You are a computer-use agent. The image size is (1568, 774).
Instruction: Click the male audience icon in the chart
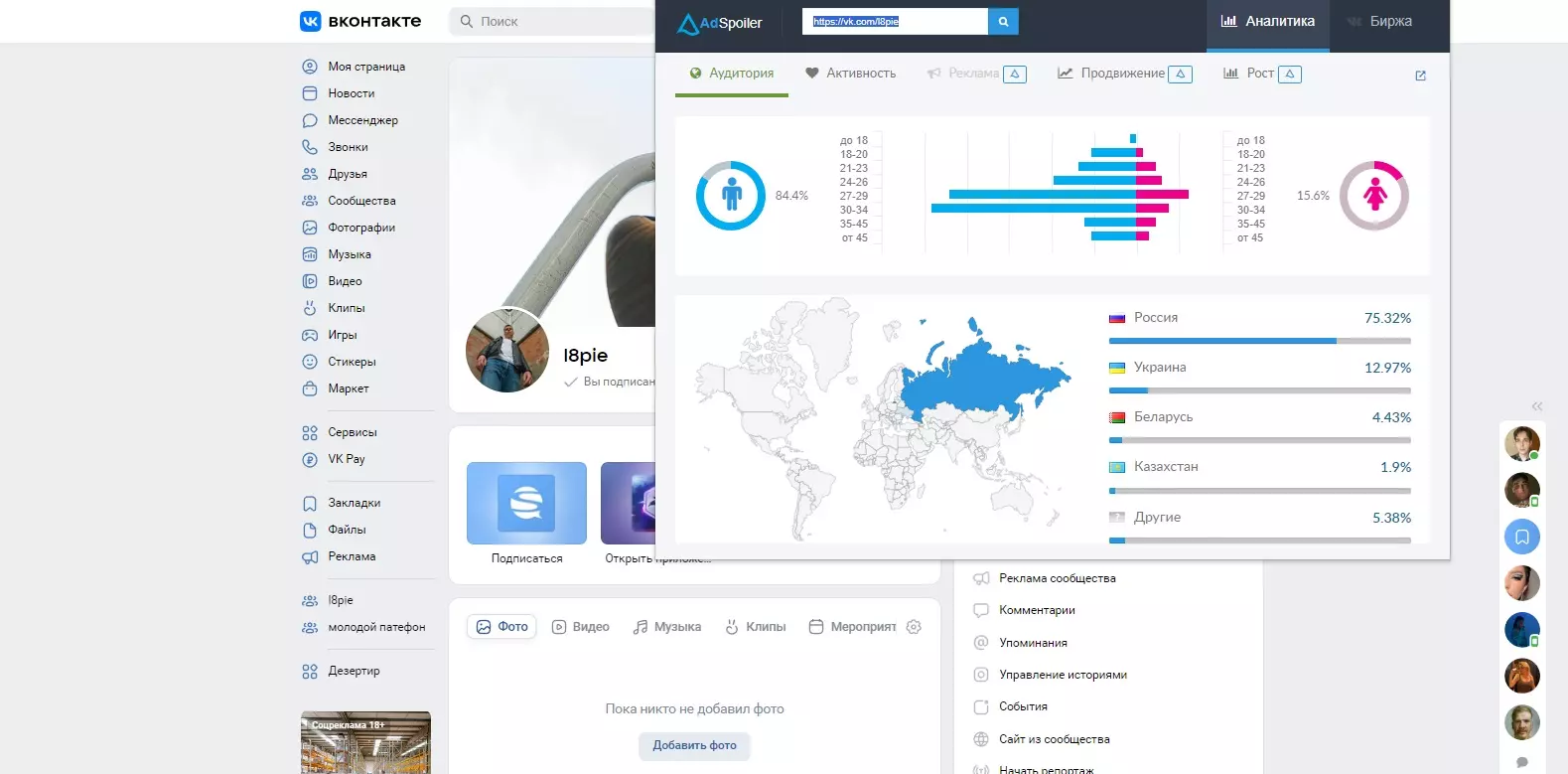[x=731, y=195]
